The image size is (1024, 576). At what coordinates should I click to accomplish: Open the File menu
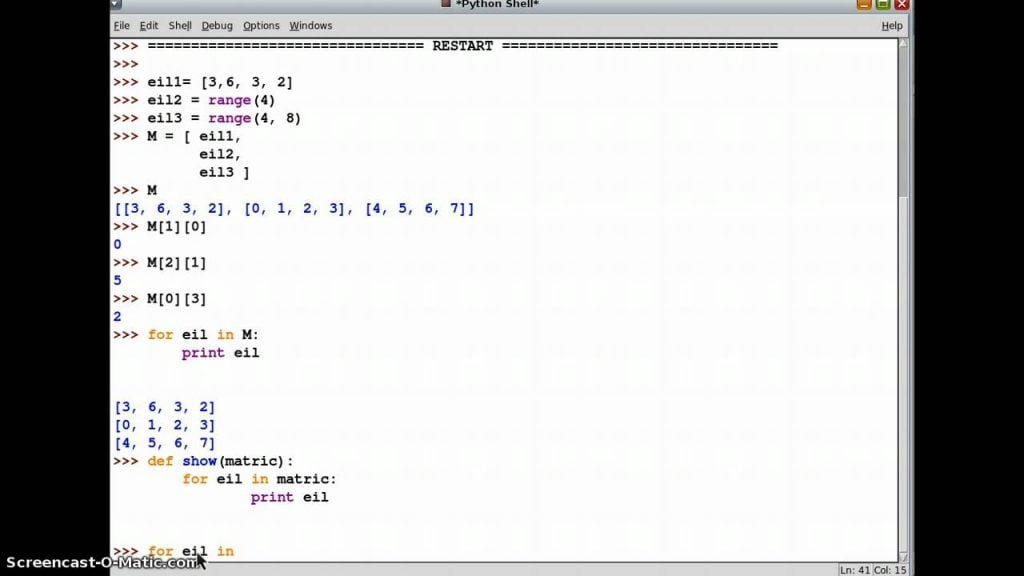click(x=121, y=25)
